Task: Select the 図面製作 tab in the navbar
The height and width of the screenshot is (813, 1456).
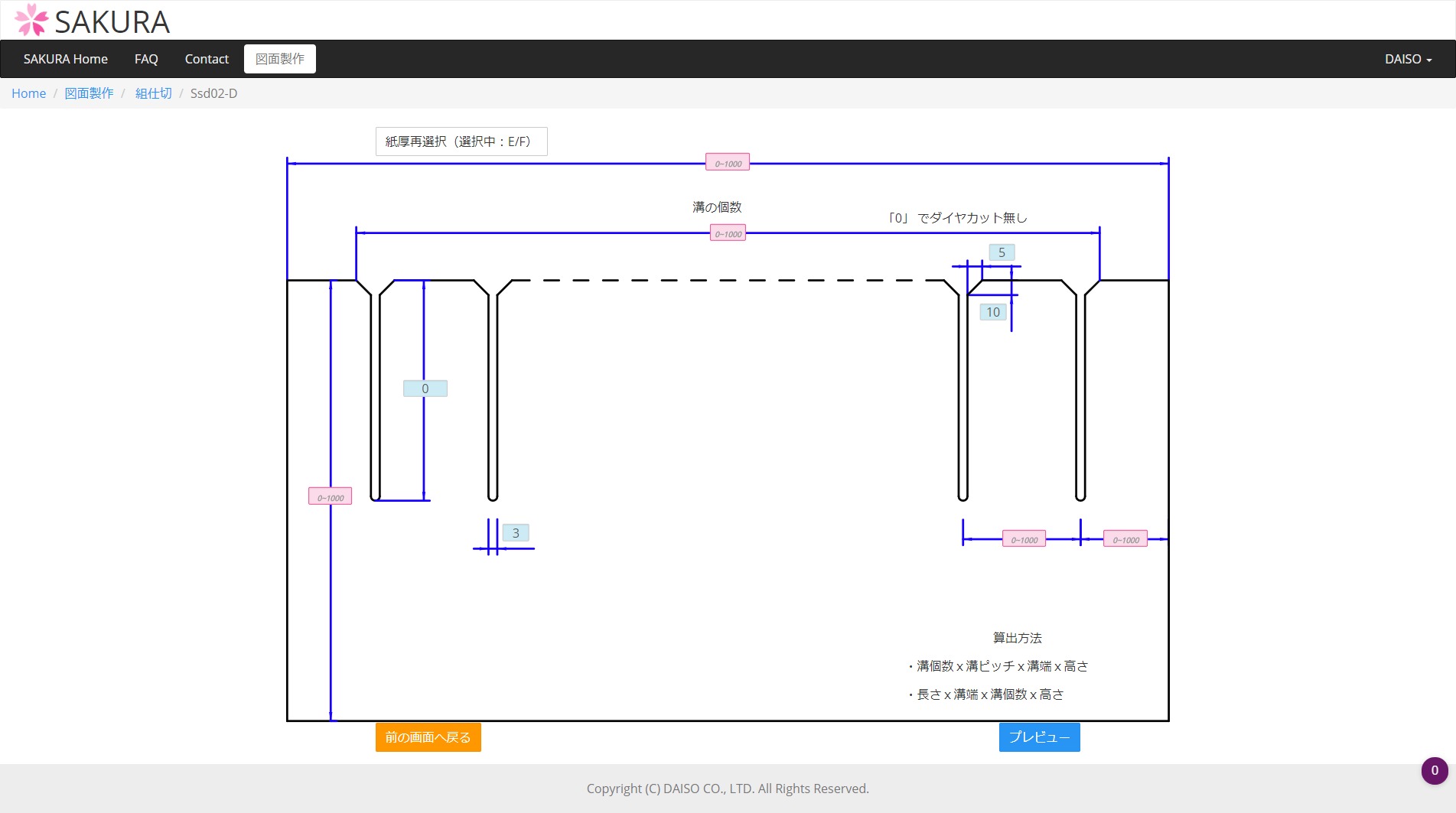Action: [279, 59]
